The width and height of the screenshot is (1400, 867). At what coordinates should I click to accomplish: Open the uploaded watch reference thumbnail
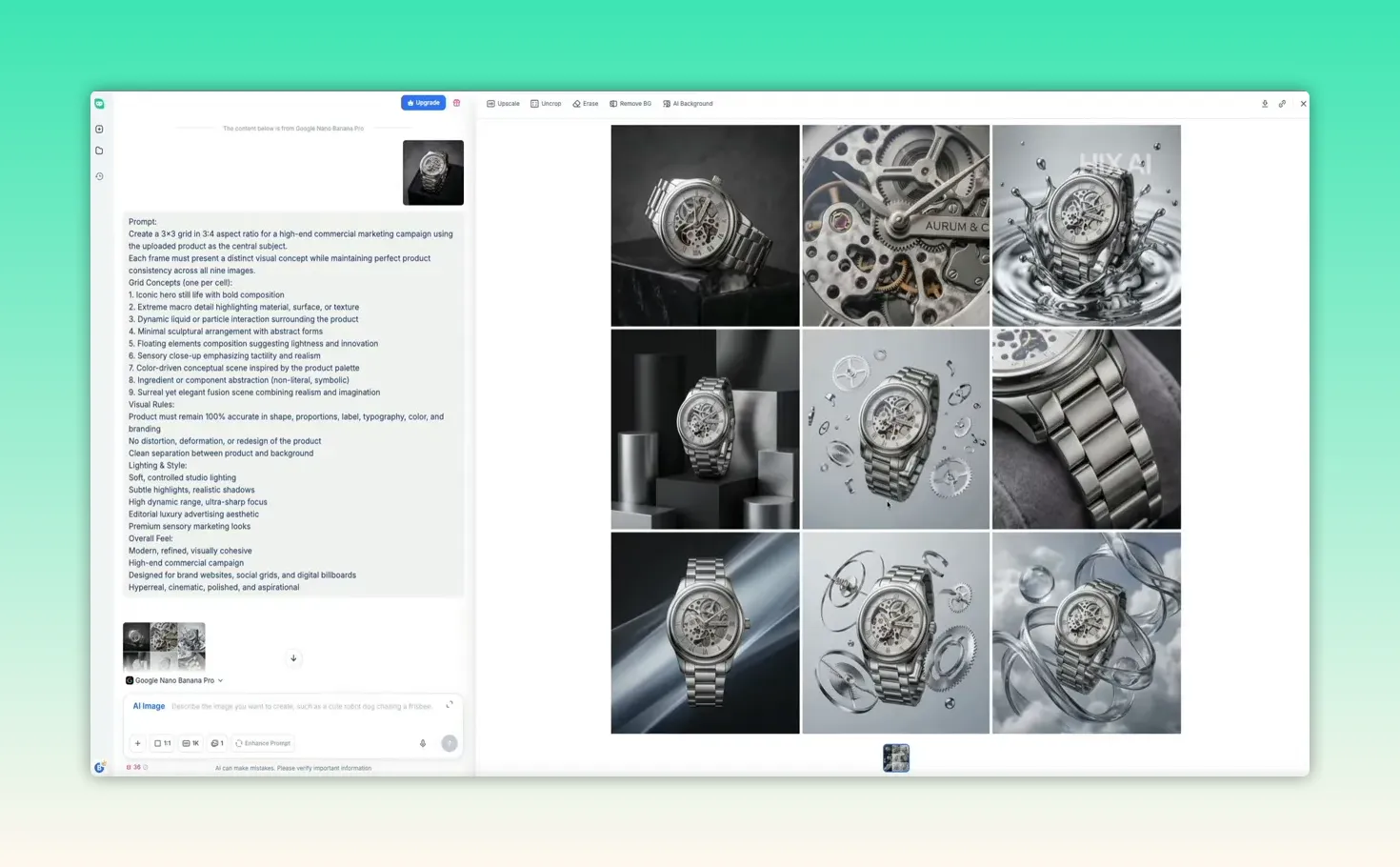[433, 172]
